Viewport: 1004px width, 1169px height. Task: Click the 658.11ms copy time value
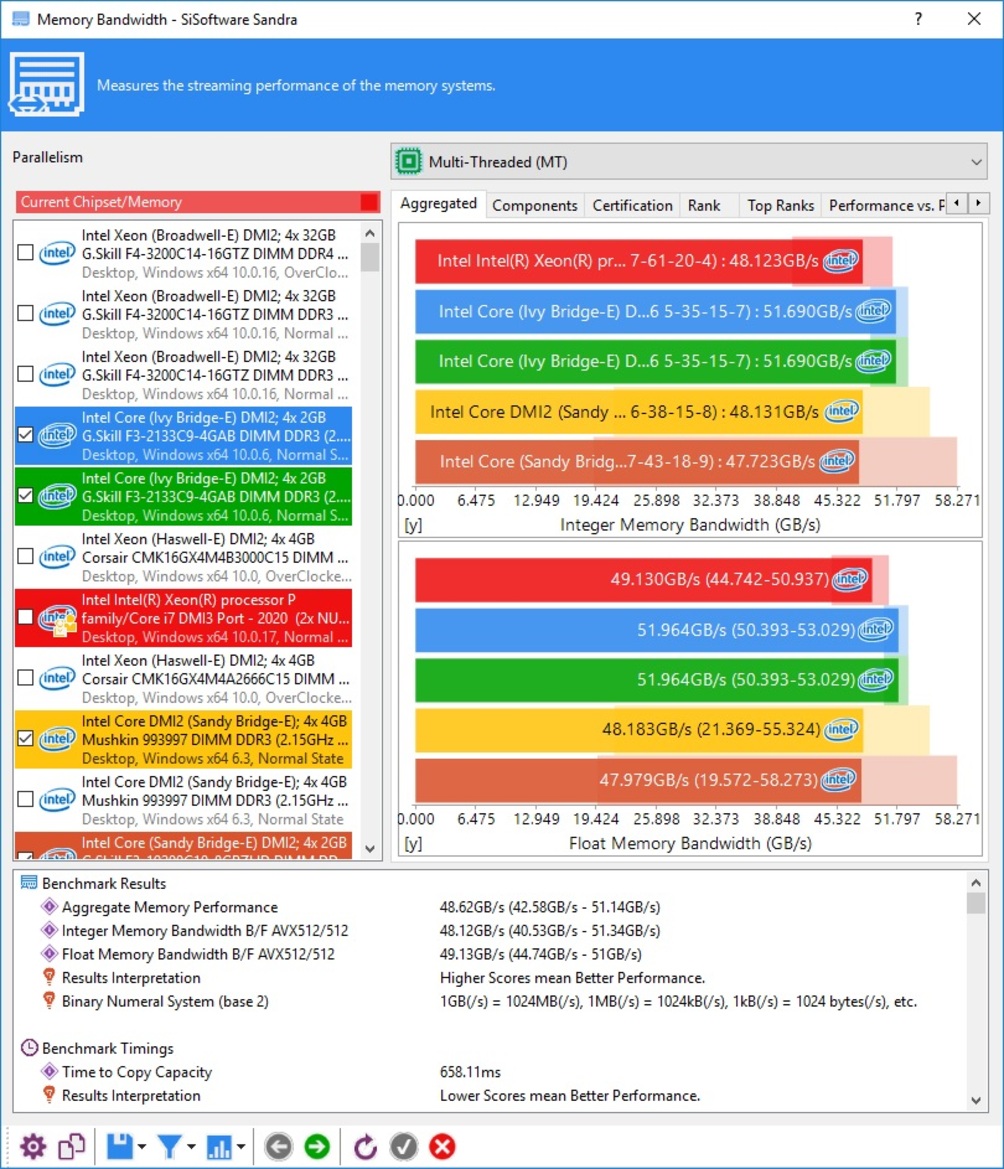[470, 1071]
